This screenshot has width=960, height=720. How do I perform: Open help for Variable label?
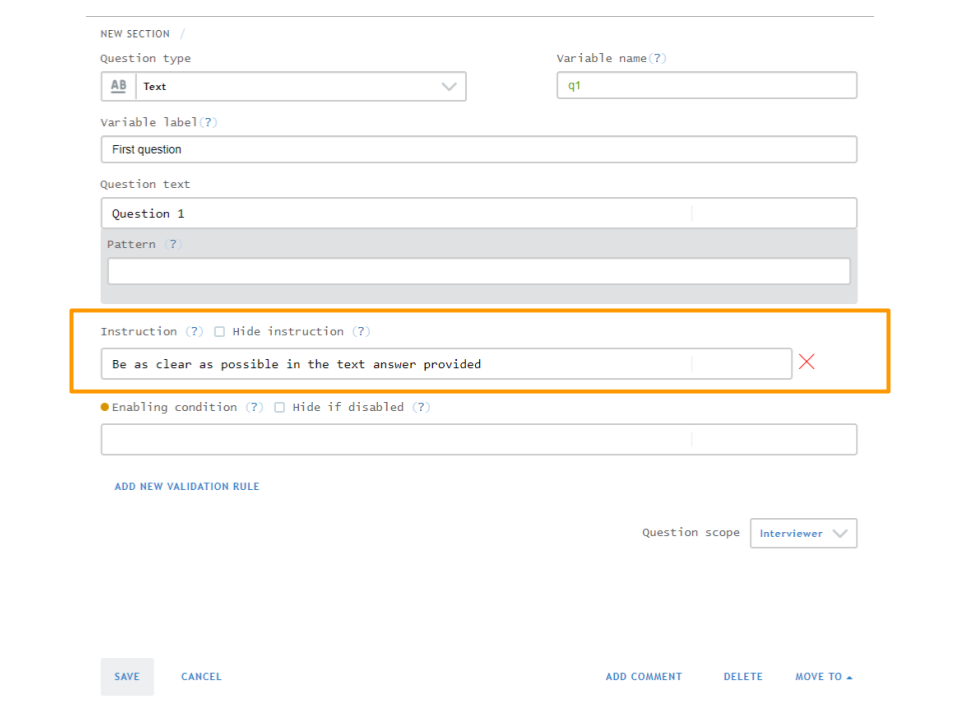tap(207, 122)
